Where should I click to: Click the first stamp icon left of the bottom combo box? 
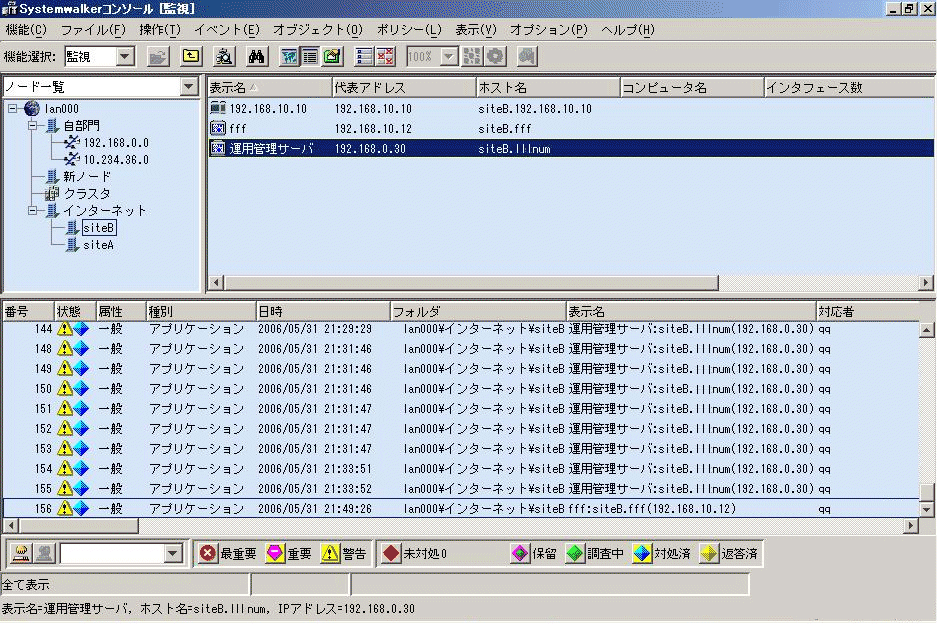pos(22,553)
